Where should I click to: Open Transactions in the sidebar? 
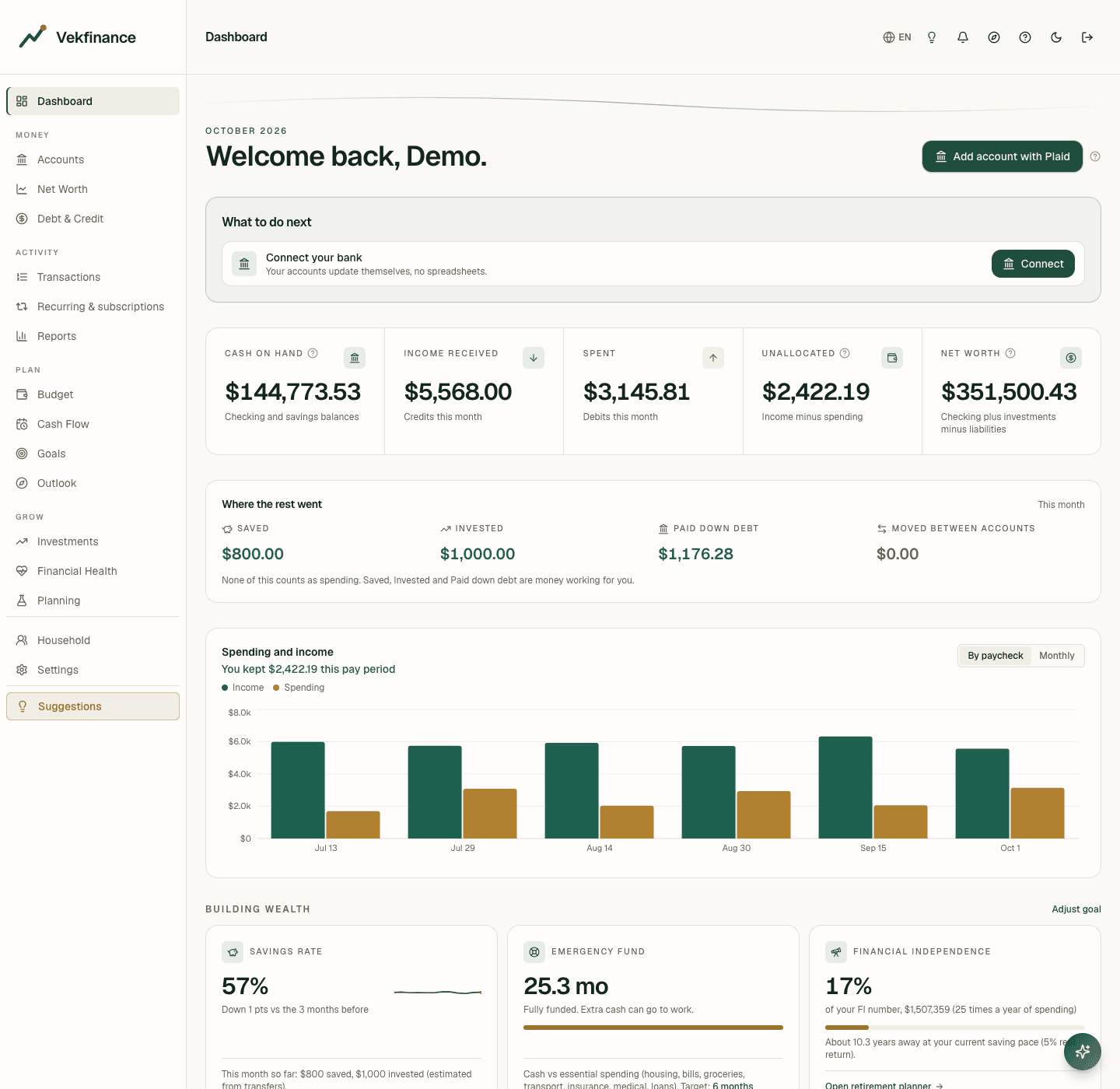tap(93, 277)
